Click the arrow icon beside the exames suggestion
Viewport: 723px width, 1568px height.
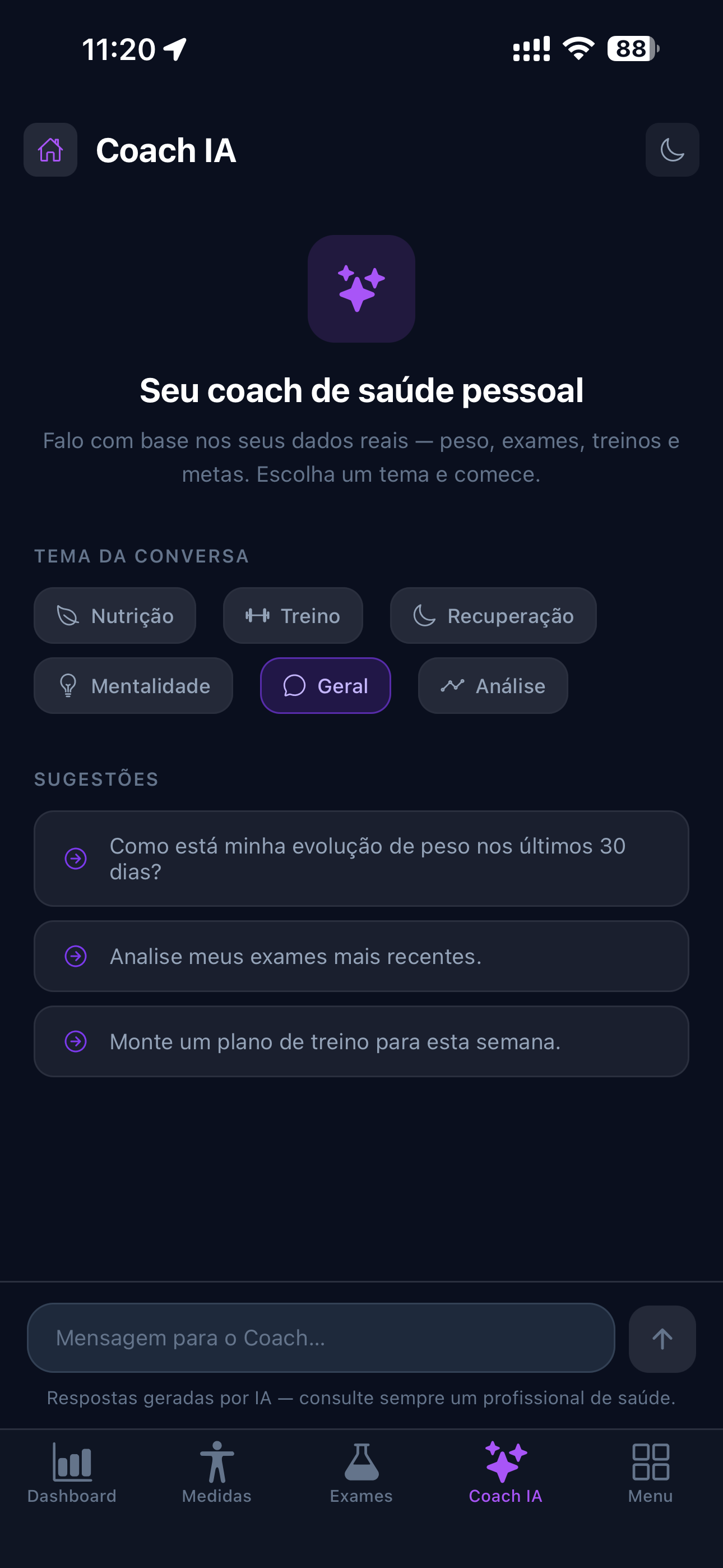coord(76,956)
